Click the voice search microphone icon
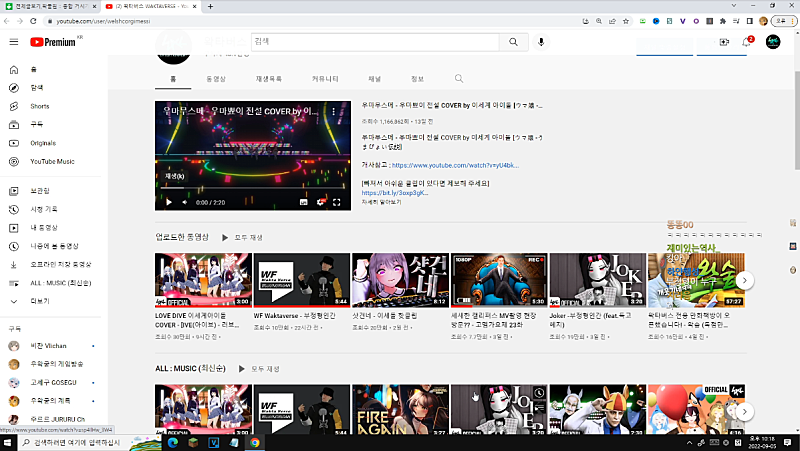The width and height of the screenshot is (800, 451). pos(542,42)
